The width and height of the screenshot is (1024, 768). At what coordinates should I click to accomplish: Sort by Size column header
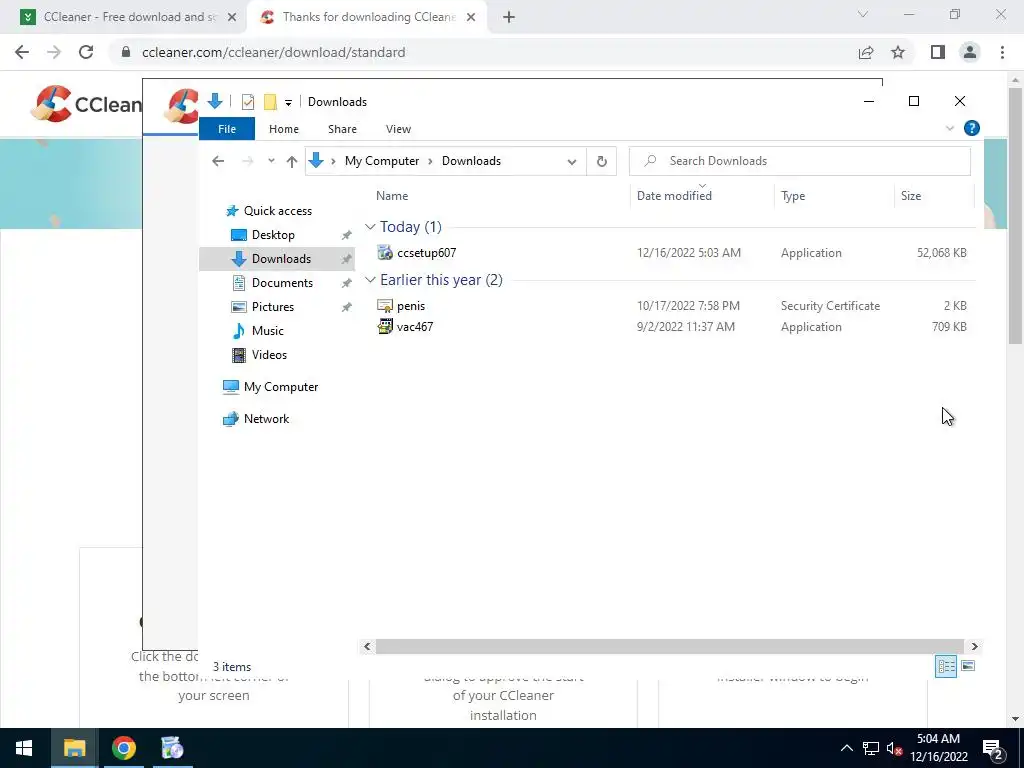point(911,196)
